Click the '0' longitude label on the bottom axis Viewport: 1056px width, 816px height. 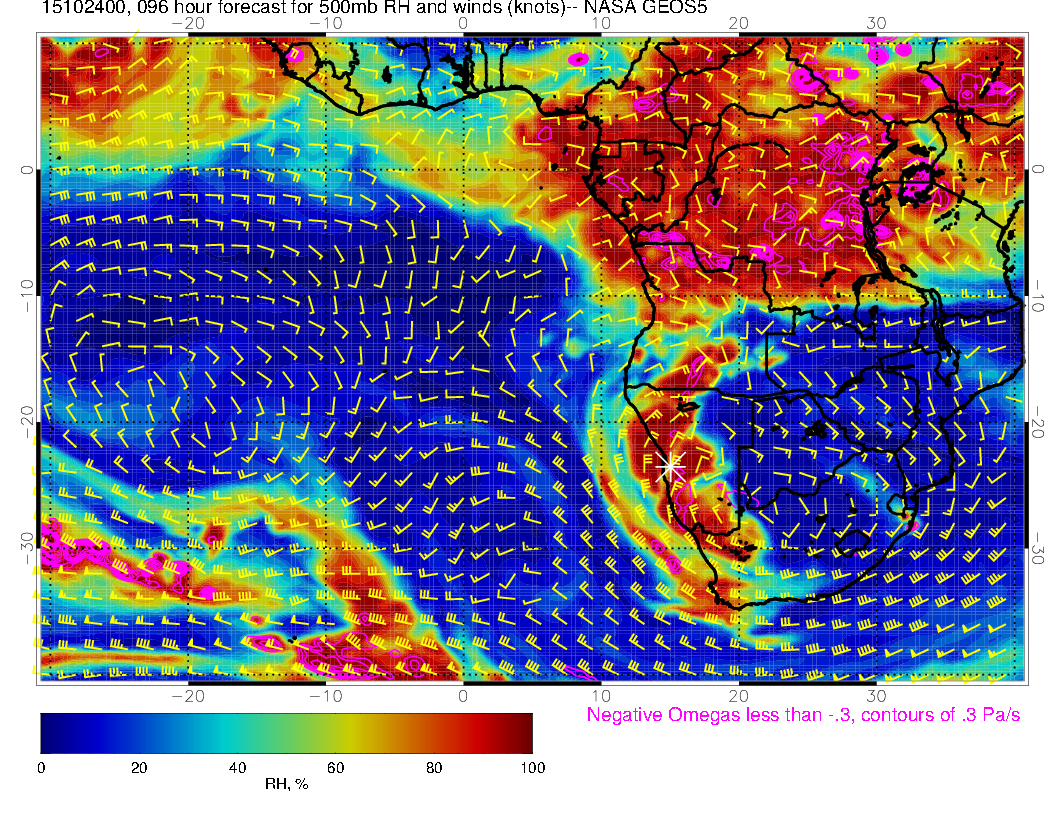point(463,695)
